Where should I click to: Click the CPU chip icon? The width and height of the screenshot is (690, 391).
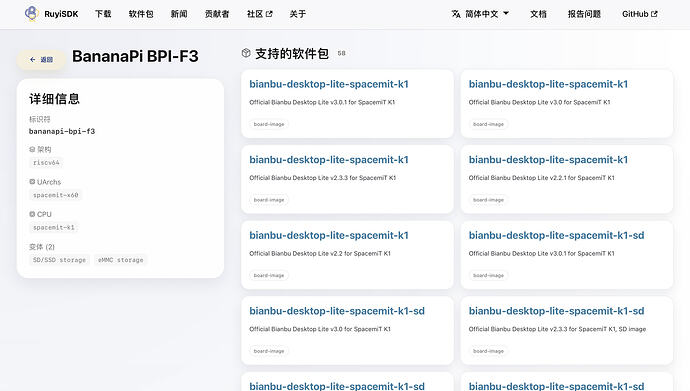tap(32, 214)
